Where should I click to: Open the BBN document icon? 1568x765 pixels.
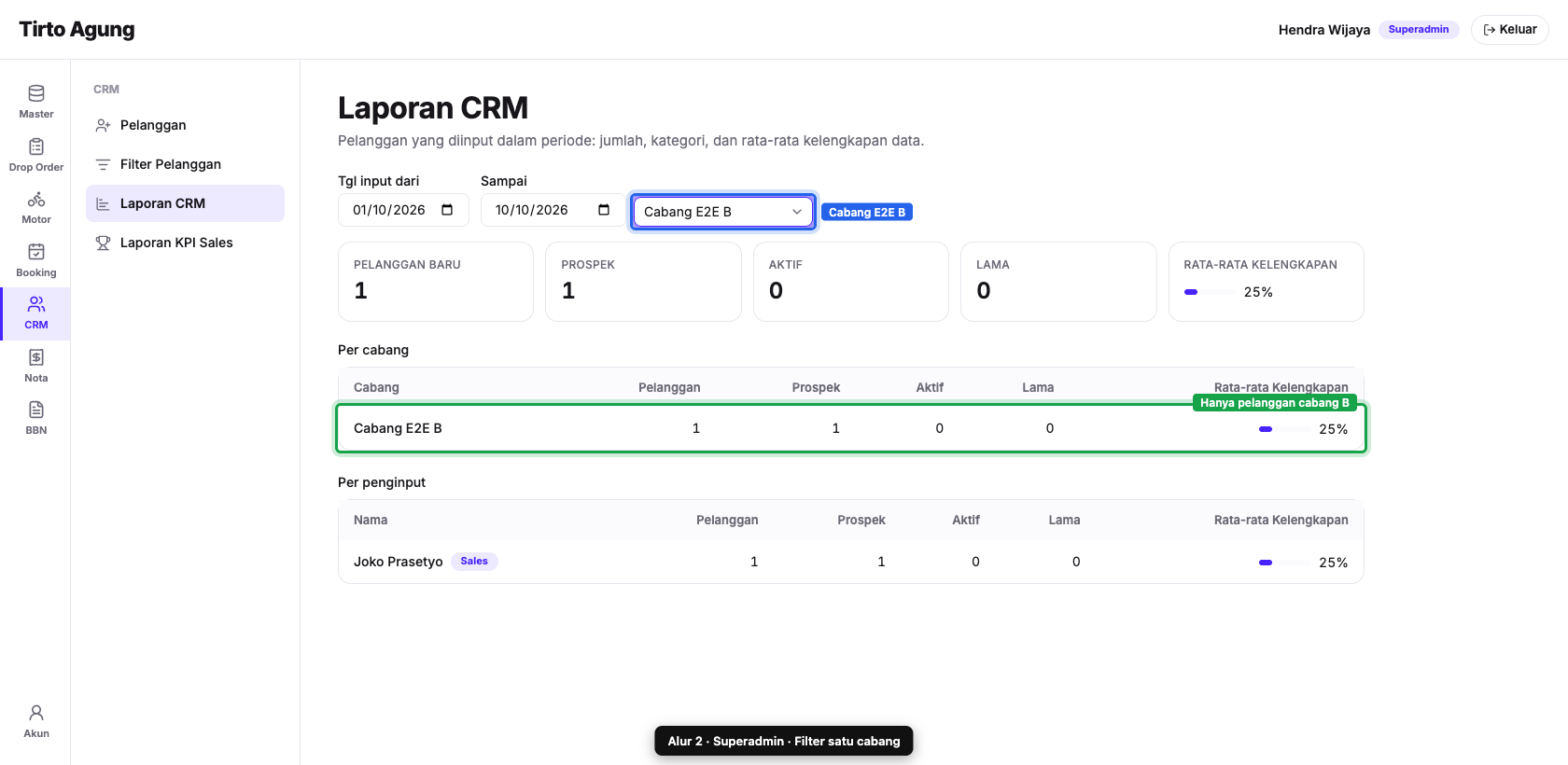(36, 410)
